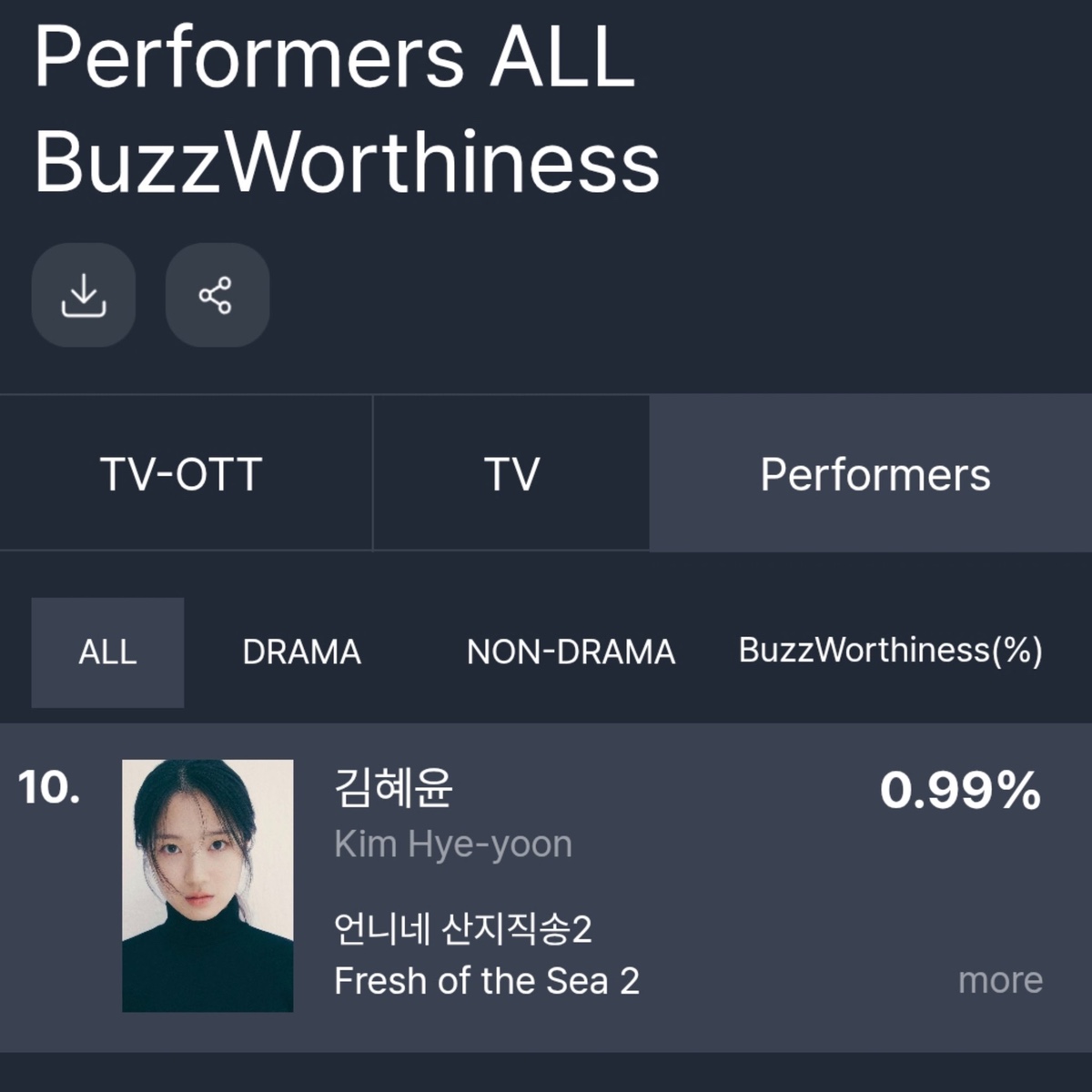
Task: Switch to the TV-OTT tab
Action: [x=182, y=473]
